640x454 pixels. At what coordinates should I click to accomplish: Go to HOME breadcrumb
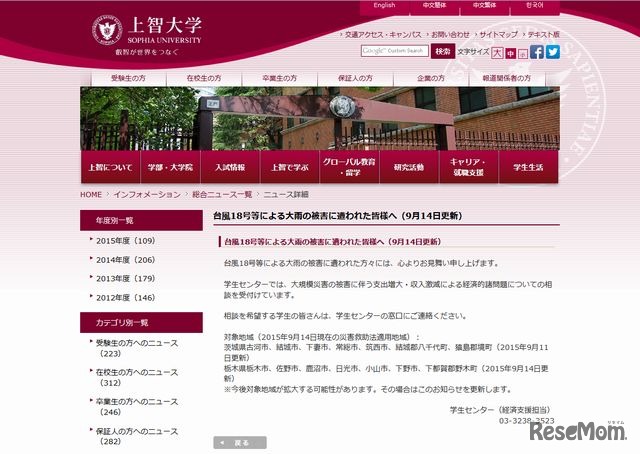(x=91, y=195)
